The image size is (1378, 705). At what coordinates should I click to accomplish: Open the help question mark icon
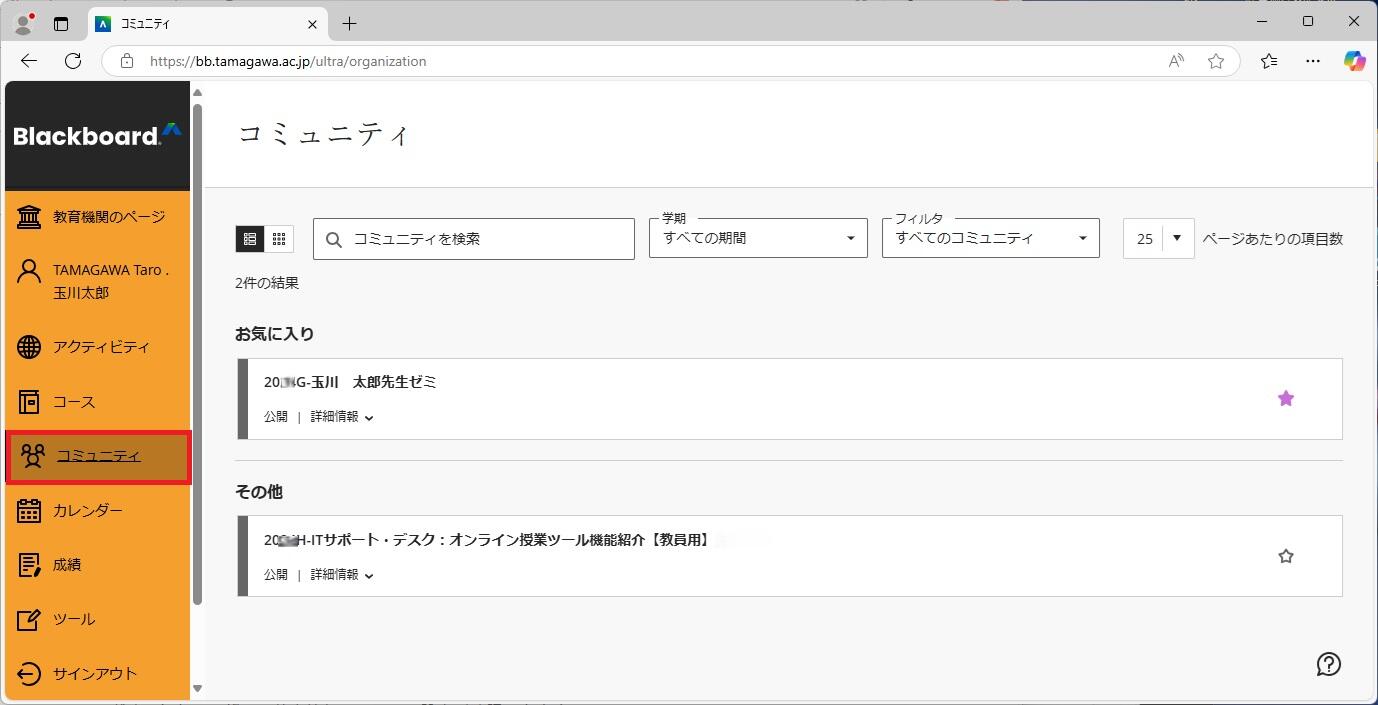pyautogui.click(x=1329, y=664)
